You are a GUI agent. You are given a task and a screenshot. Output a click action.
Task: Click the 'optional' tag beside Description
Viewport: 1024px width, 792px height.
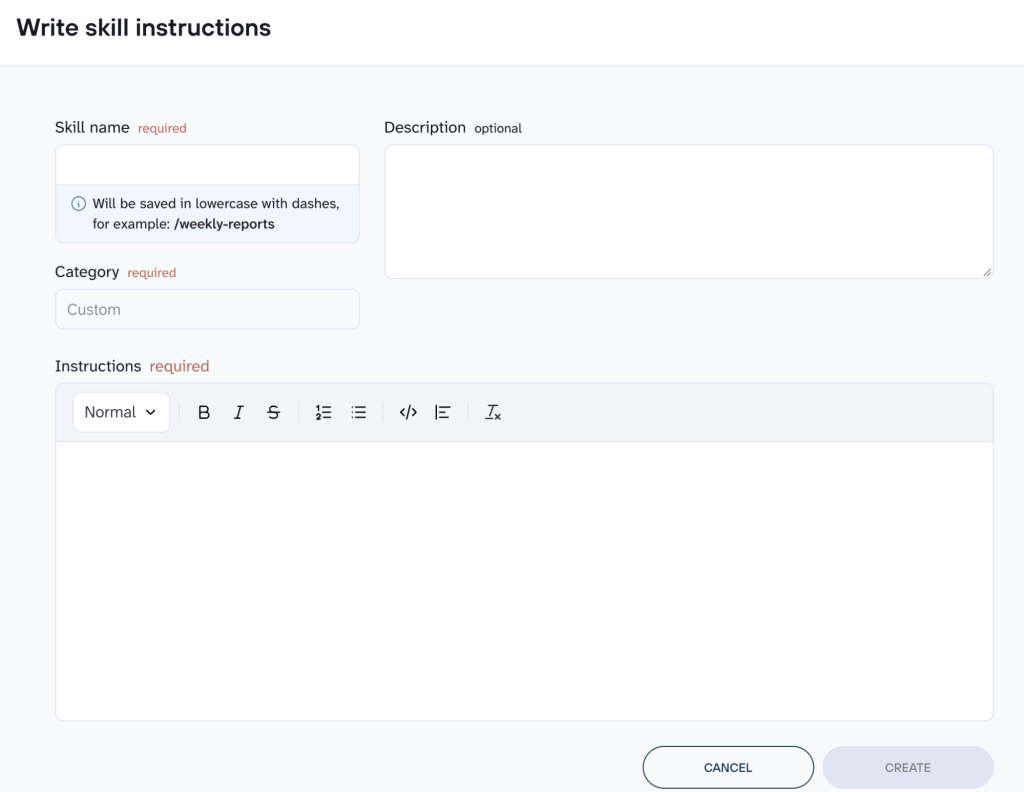[x=498, y=129]
